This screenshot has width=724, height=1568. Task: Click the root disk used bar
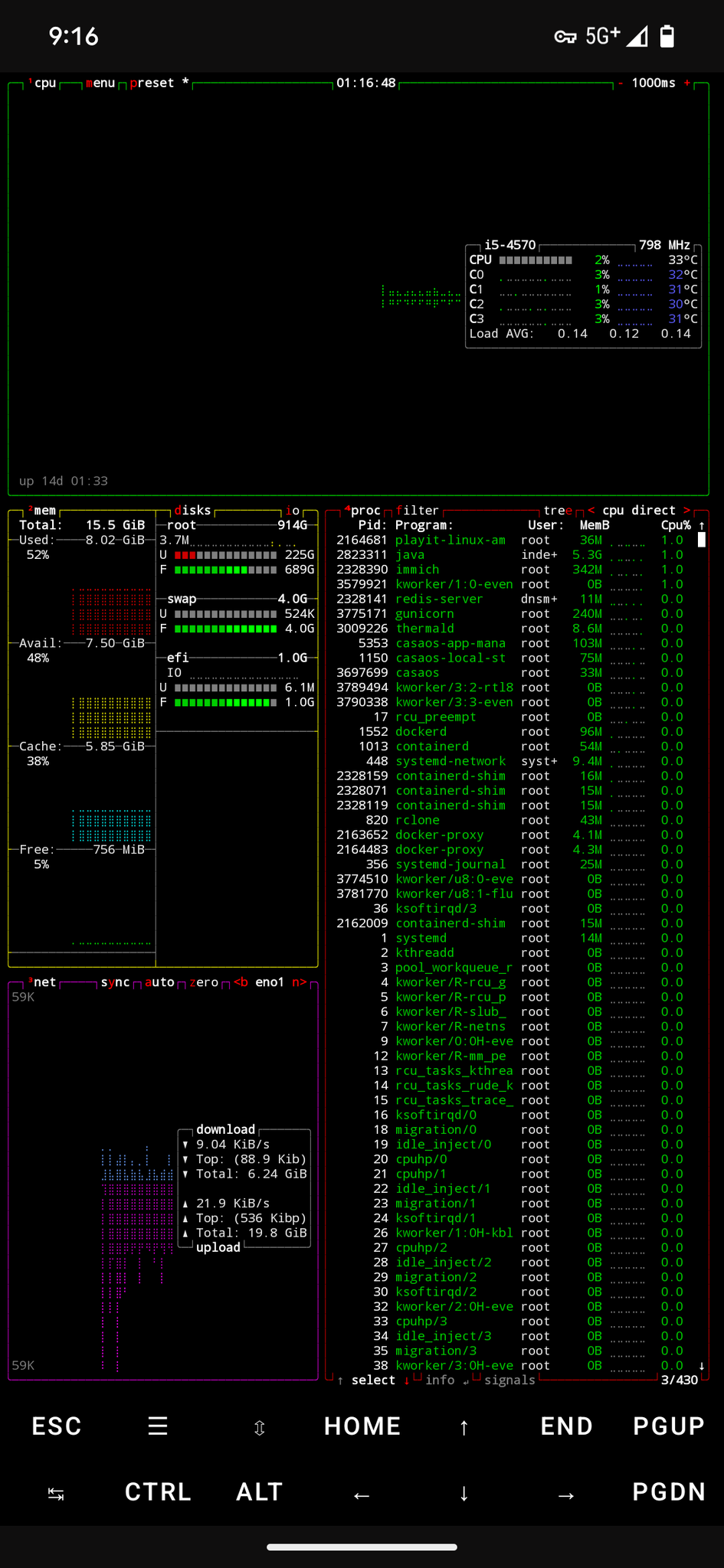click(x=225, y=554)
